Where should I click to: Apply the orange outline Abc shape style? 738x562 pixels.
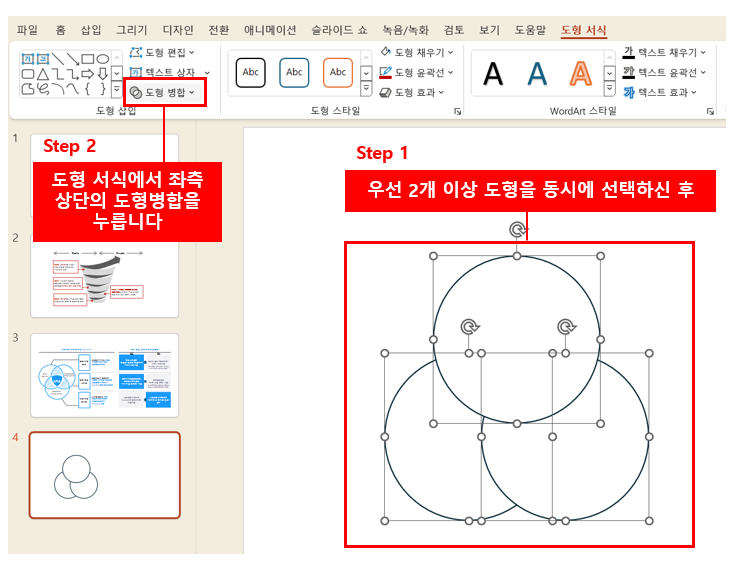pos(338,72)
